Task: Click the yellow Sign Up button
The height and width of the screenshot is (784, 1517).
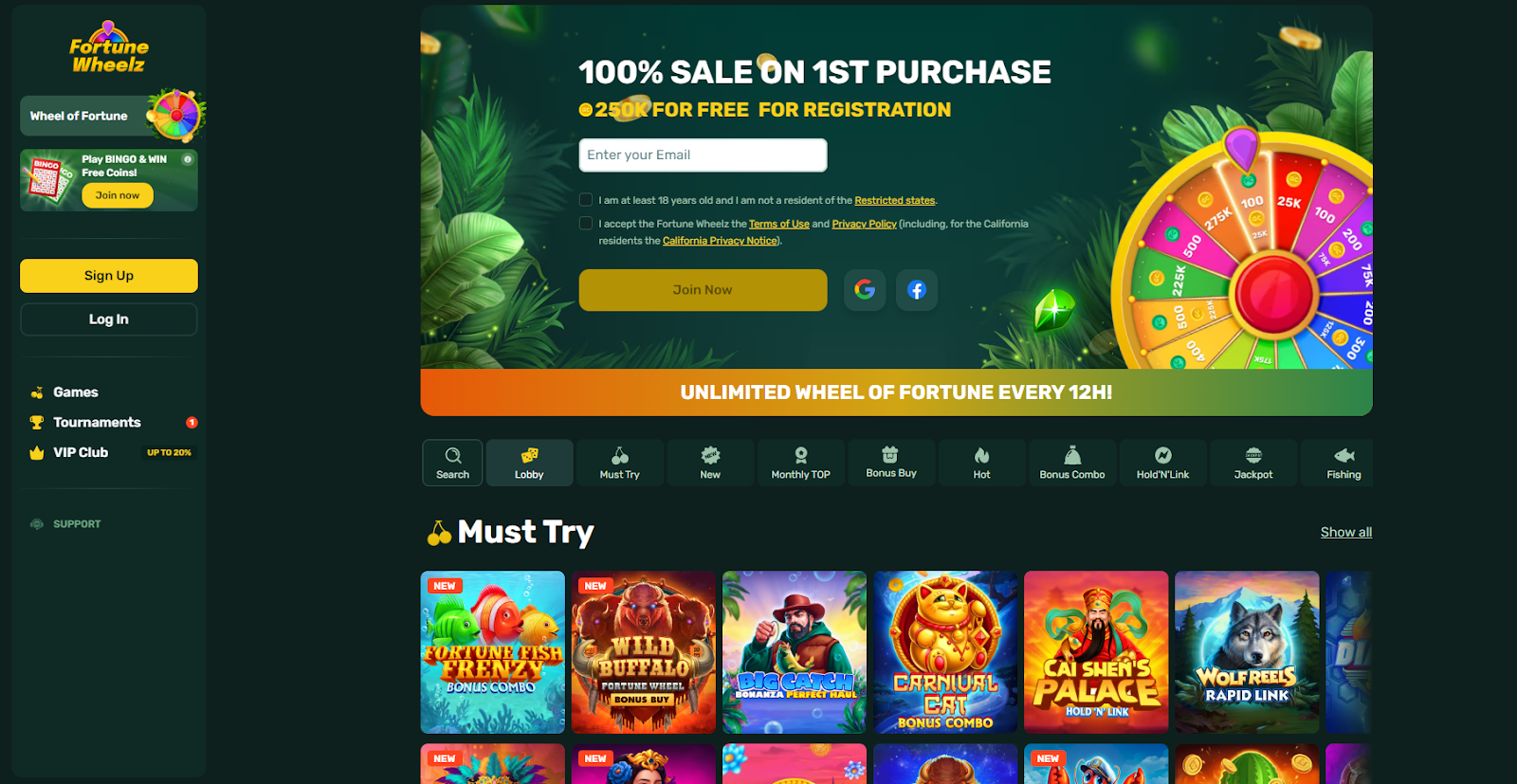Action: click(109, 276)
